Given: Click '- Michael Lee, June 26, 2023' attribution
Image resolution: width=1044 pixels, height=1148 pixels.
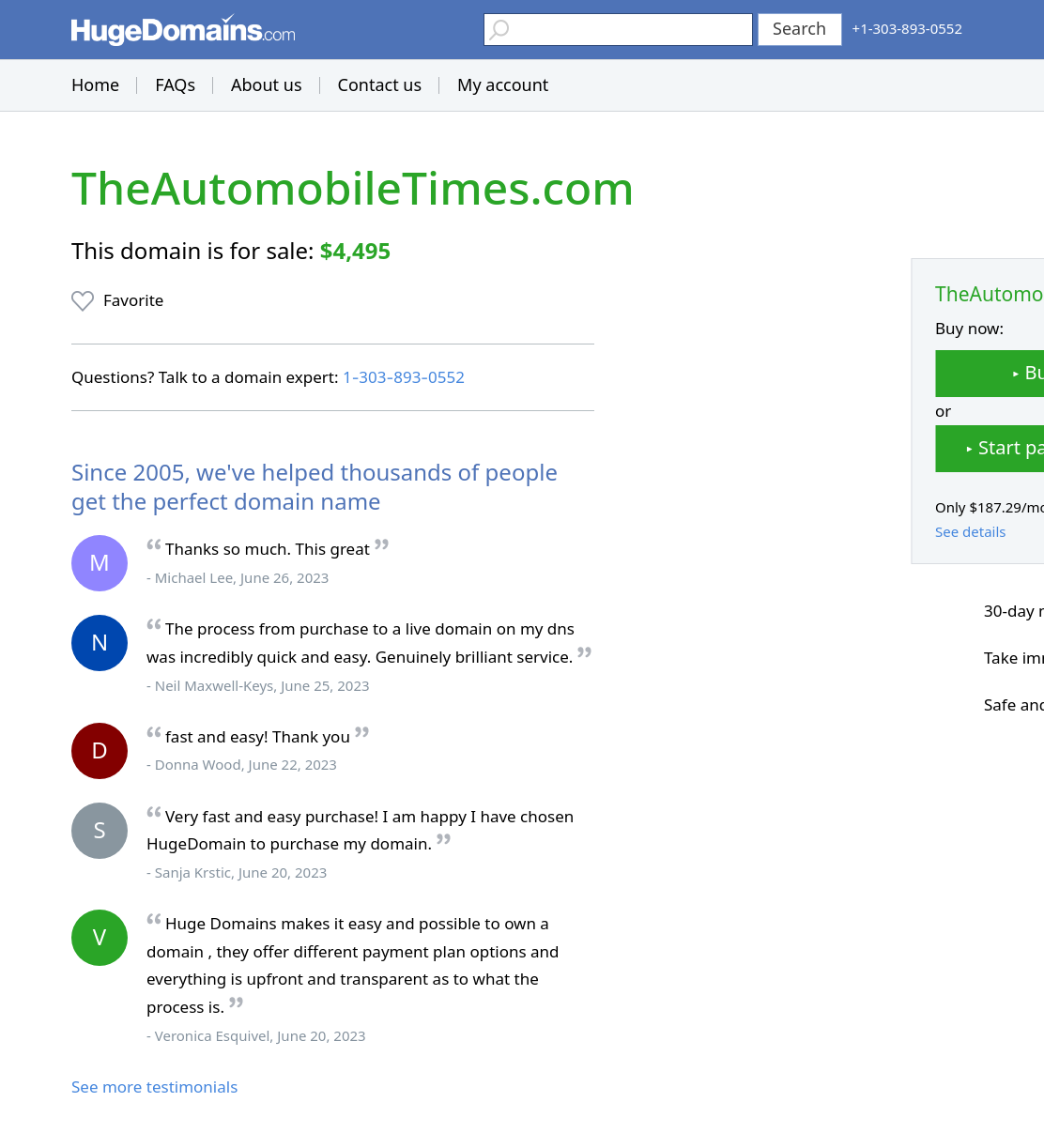Looking at the screenshot, I should pyautogui.click(x=238, y=578).
